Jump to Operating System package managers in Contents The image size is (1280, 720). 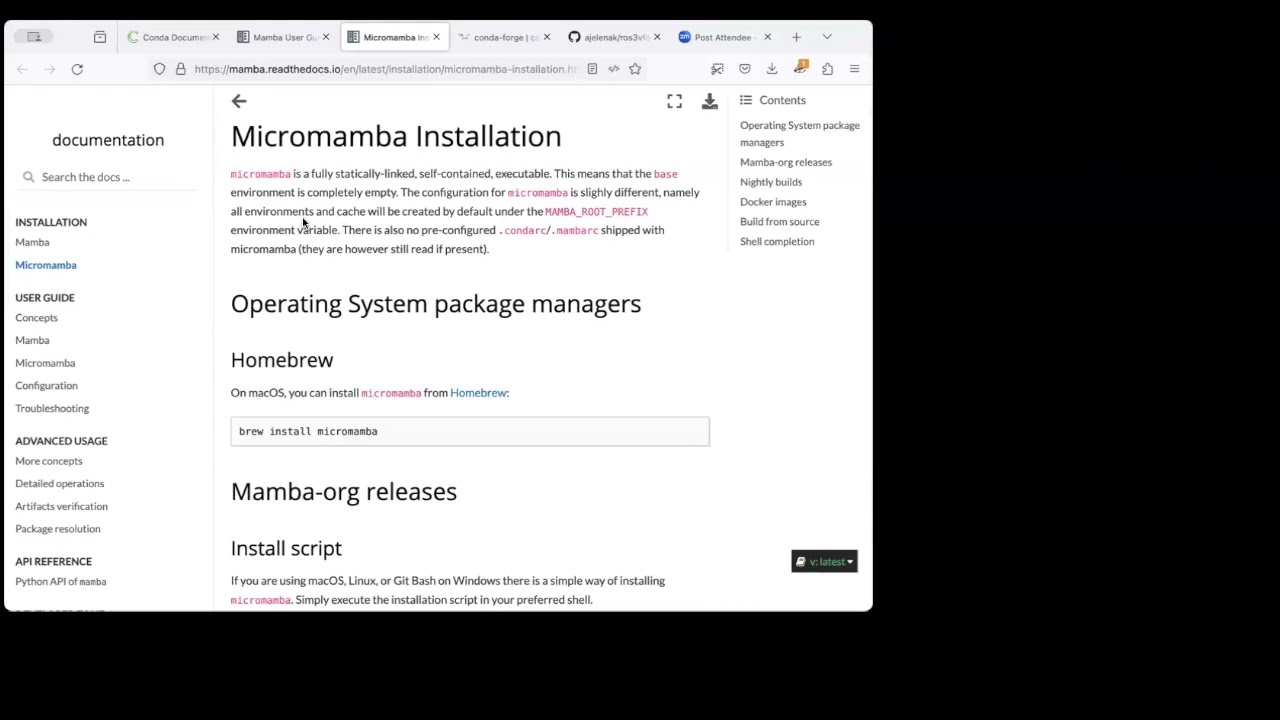point(800,134)
